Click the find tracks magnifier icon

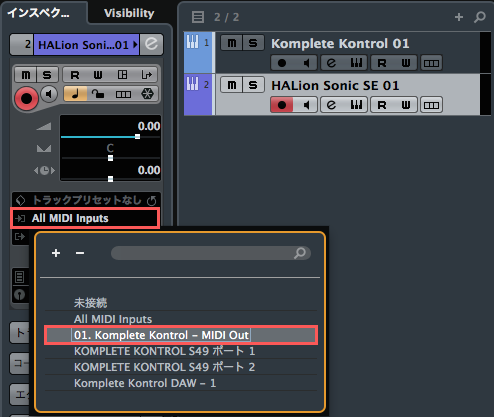click(480, 17)
